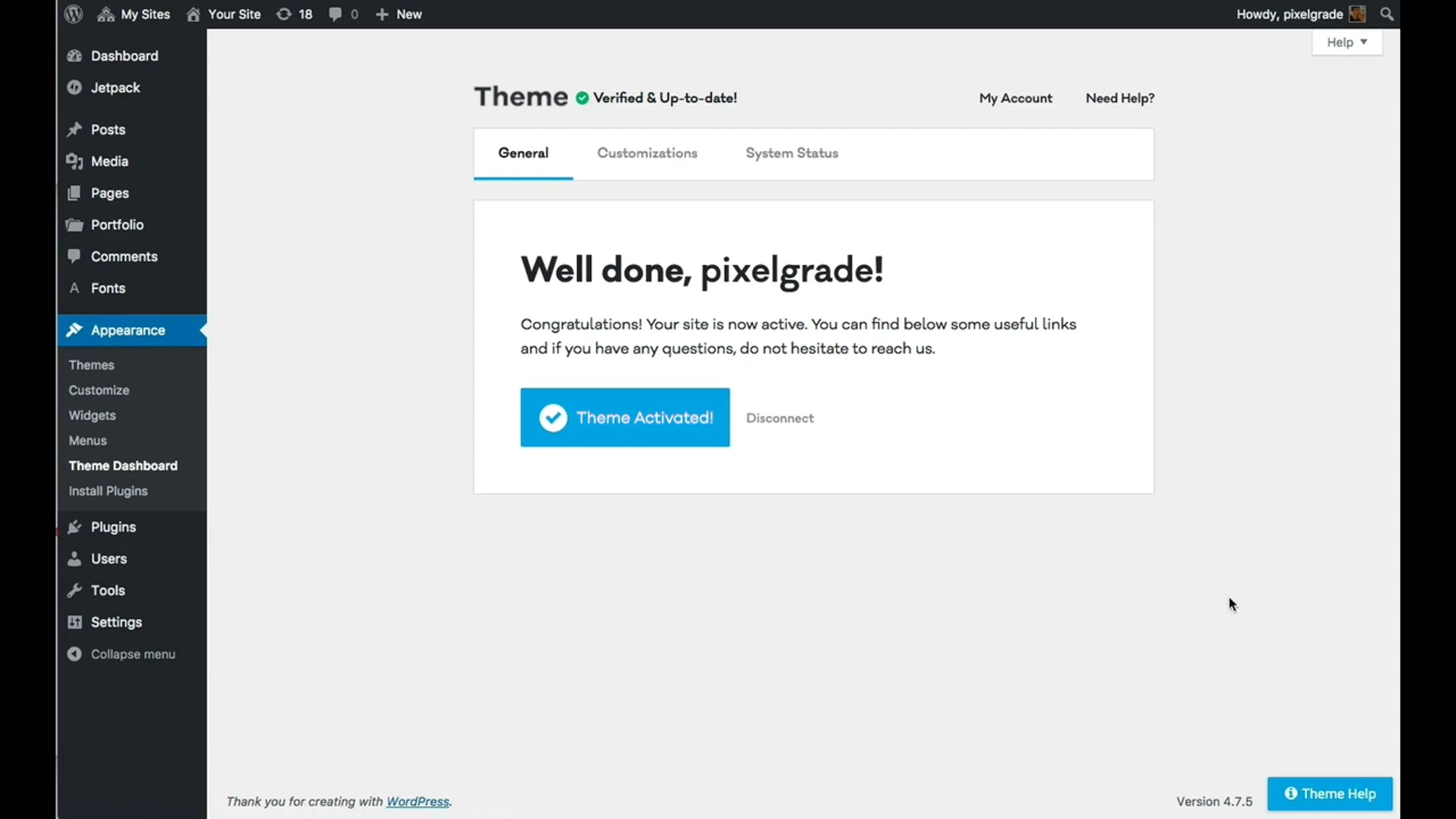Follow the WordPress footer link
This screenshot has height=819, width=1456.
coord(418,801)
